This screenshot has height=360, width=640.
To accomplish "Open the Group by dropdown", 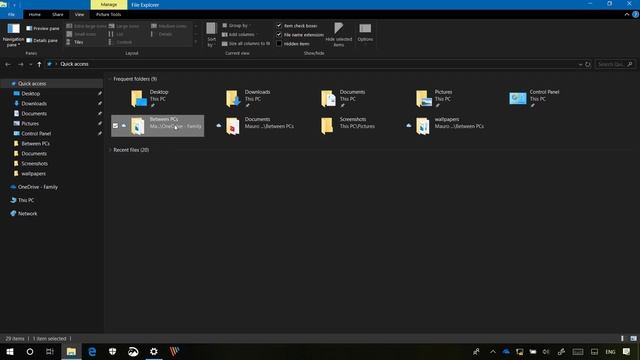I will click(x=236, y=25).
